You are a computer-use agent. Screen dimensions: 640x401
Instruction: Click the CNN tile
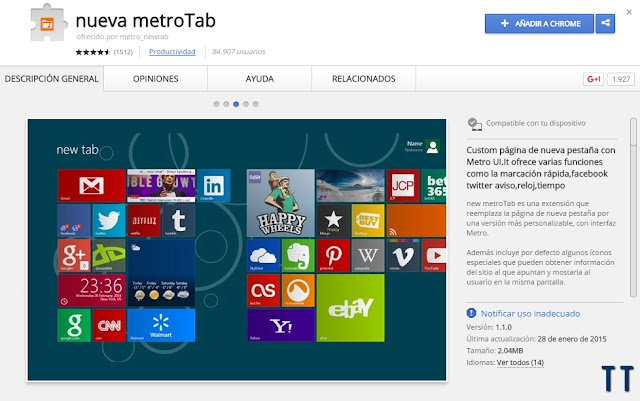(x=109, y=325)
